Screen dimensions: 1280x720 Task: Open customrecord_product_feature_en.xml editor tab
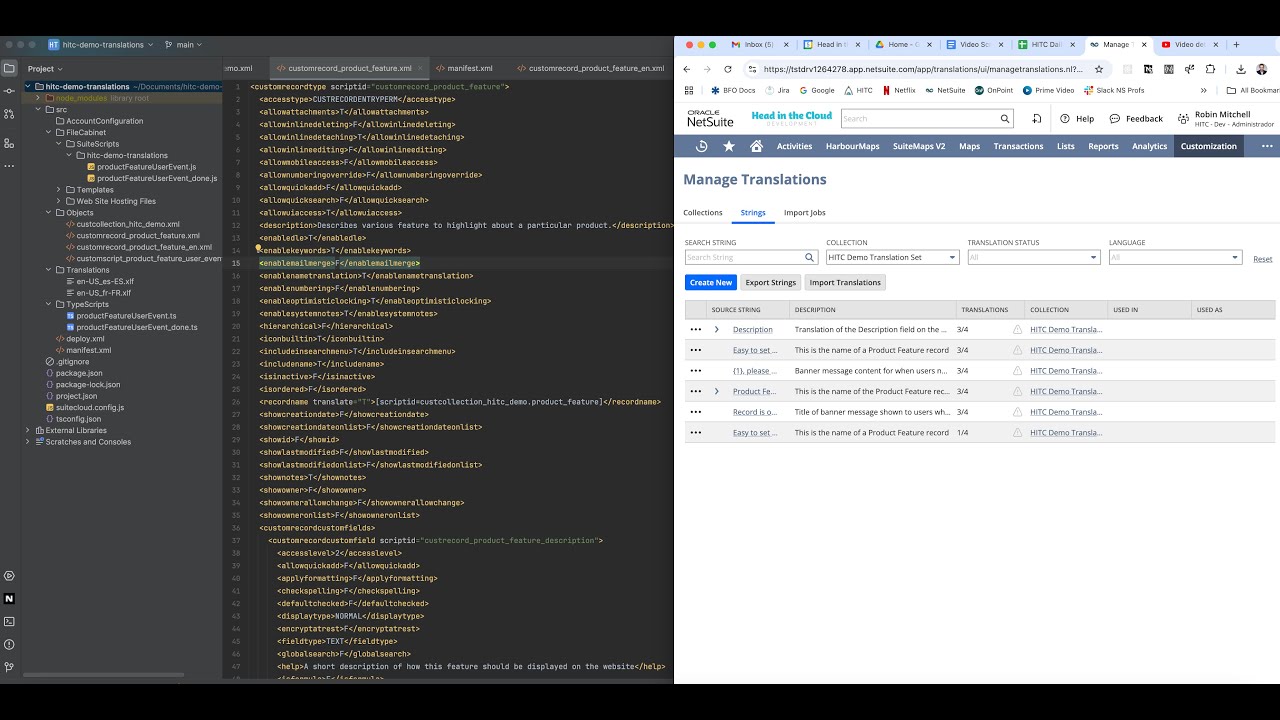[590, 68]
